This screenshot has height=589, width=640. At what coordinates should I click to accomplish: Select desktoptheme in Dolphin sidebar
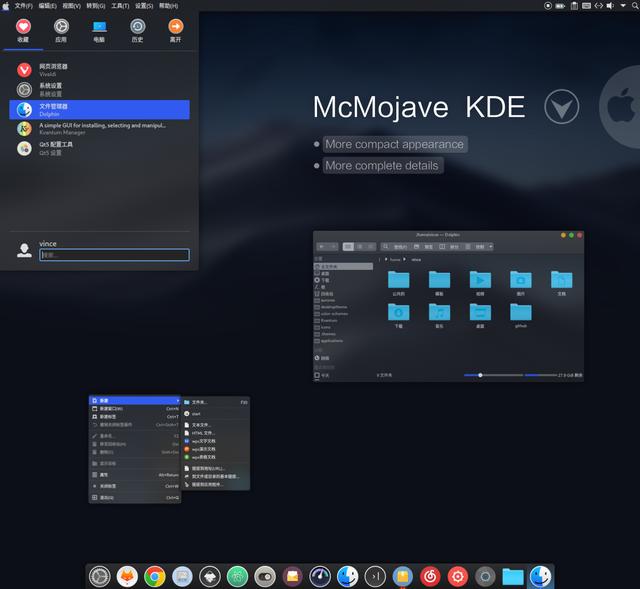(343, 307)
